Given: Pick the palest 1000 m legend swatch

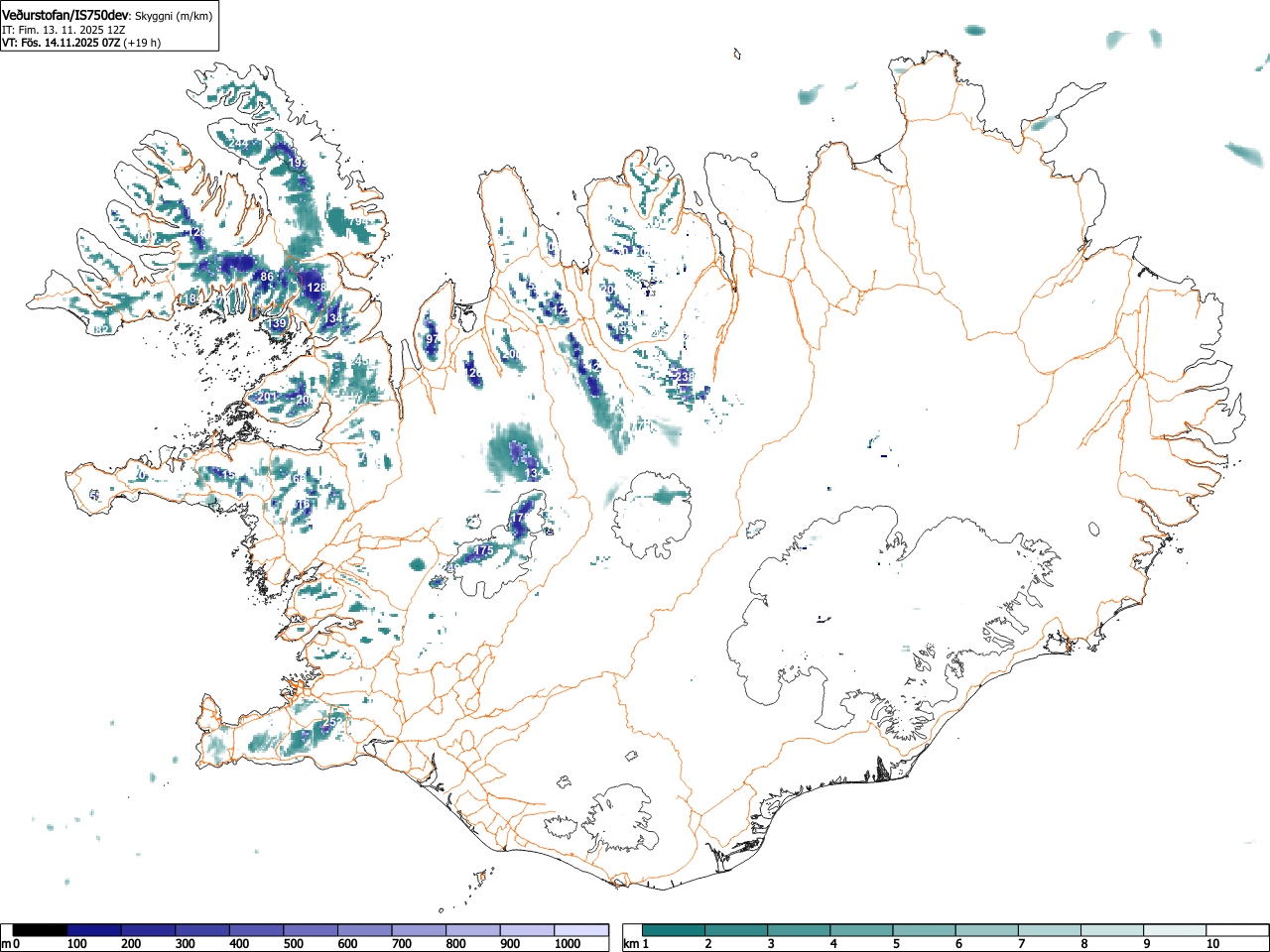Looking at the screenshot, I should coord(581,930).
